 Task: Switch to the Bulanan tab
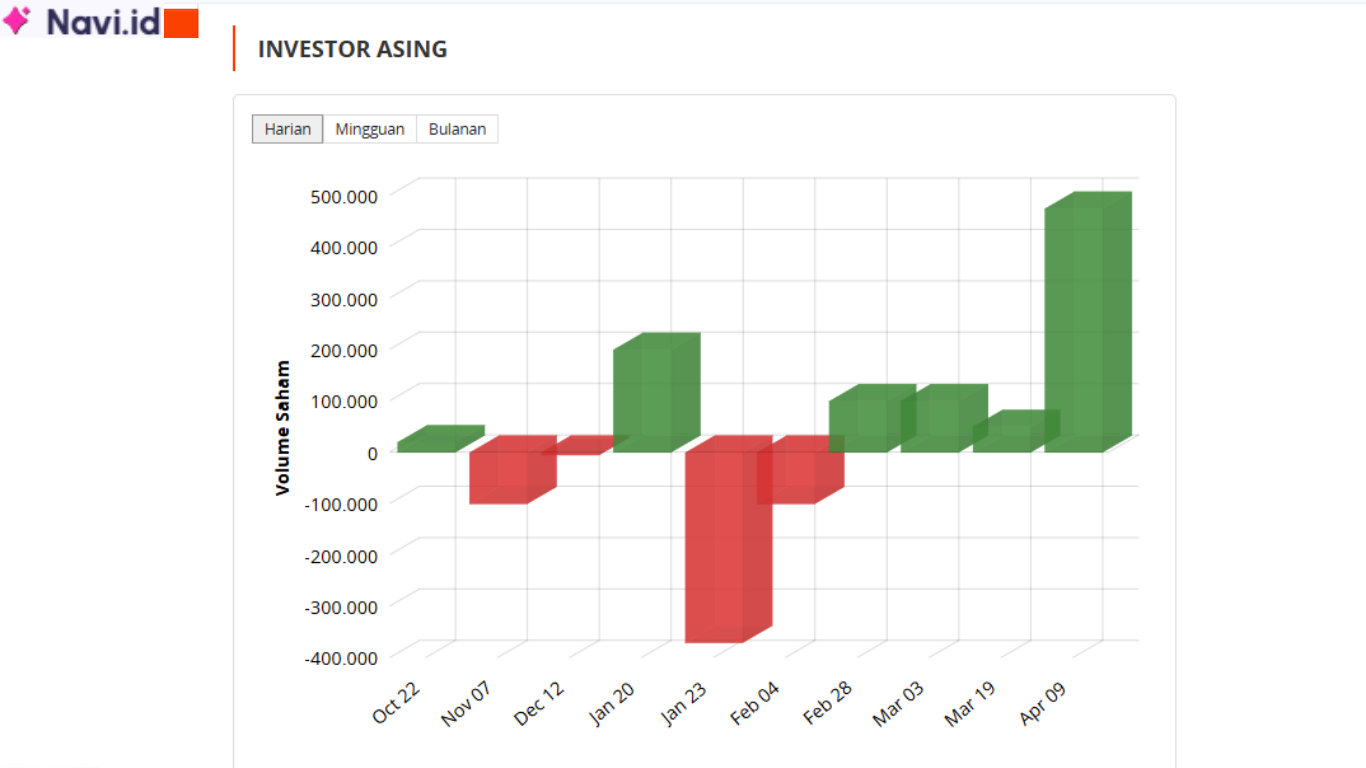(x=457, y=128)
